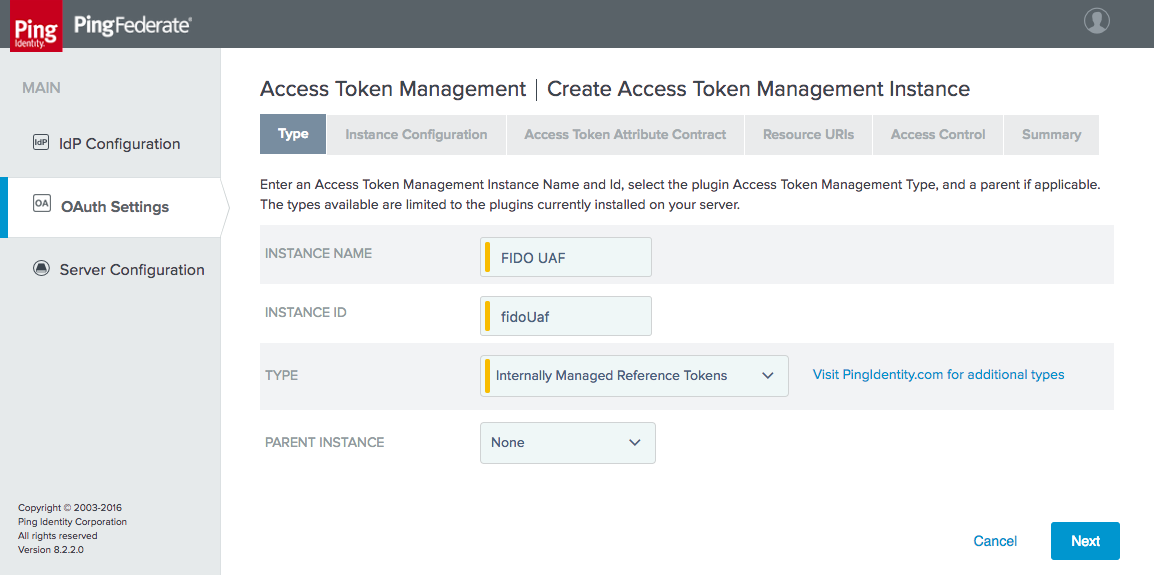Click the INSTANCE ID label
This screenshot has width=1154, height=575.
(305, 312)
